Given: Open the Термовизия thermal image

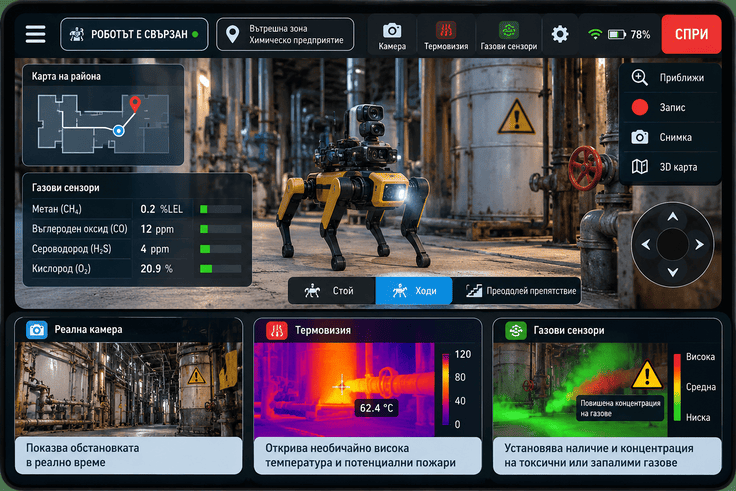Looking at the screenshot, I should pyautogui.click(x=345, y=390).
